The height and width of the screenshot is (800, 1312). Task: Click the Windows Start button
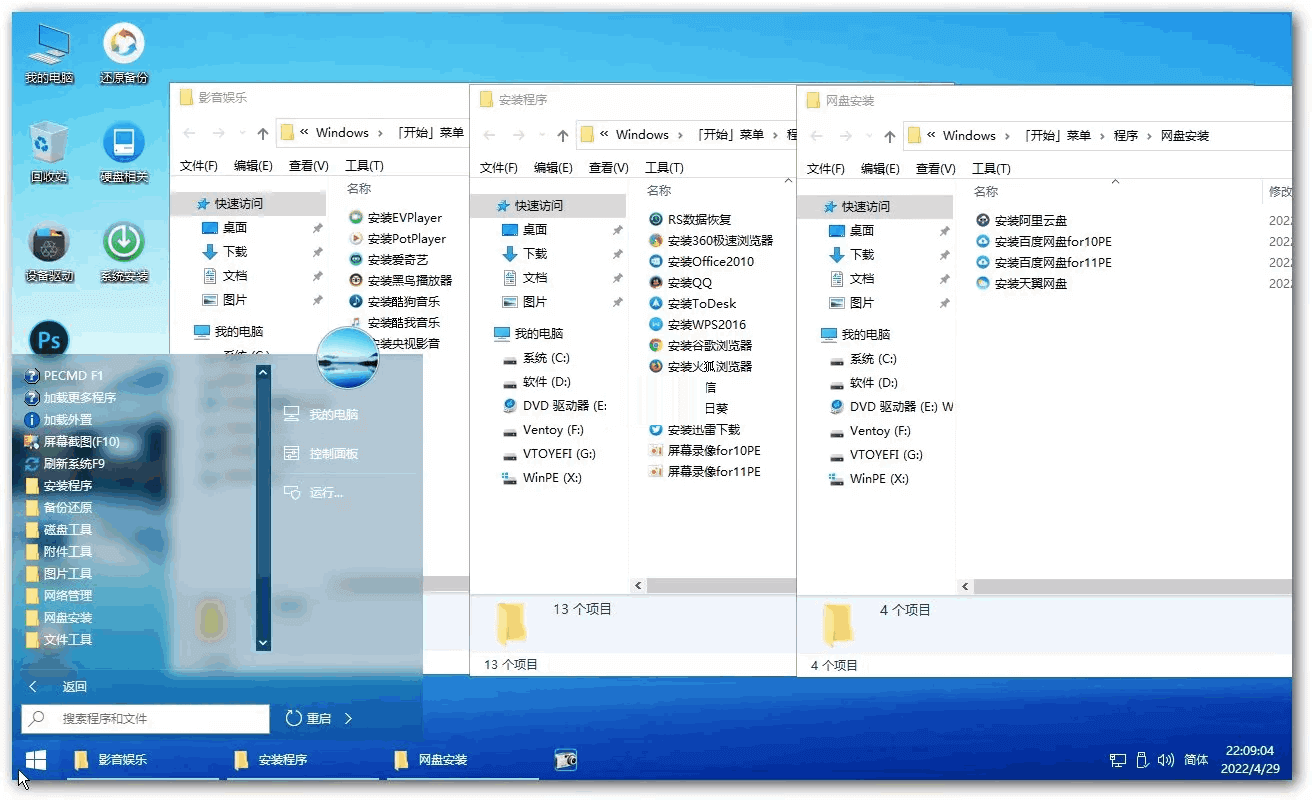click(x=36, y=760)
